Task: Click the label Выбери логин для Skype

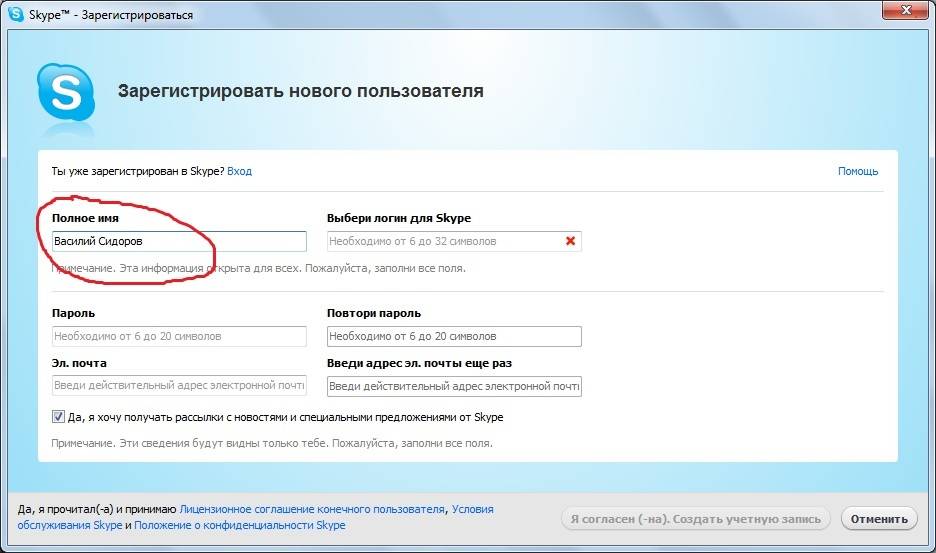Action: pos(399,218)
